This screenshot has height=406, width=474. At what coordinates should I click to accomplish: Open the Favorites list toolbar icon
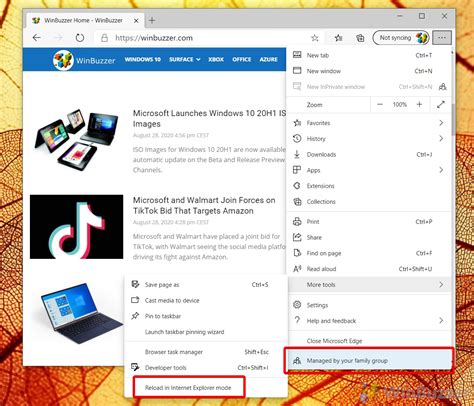(338, 38)
